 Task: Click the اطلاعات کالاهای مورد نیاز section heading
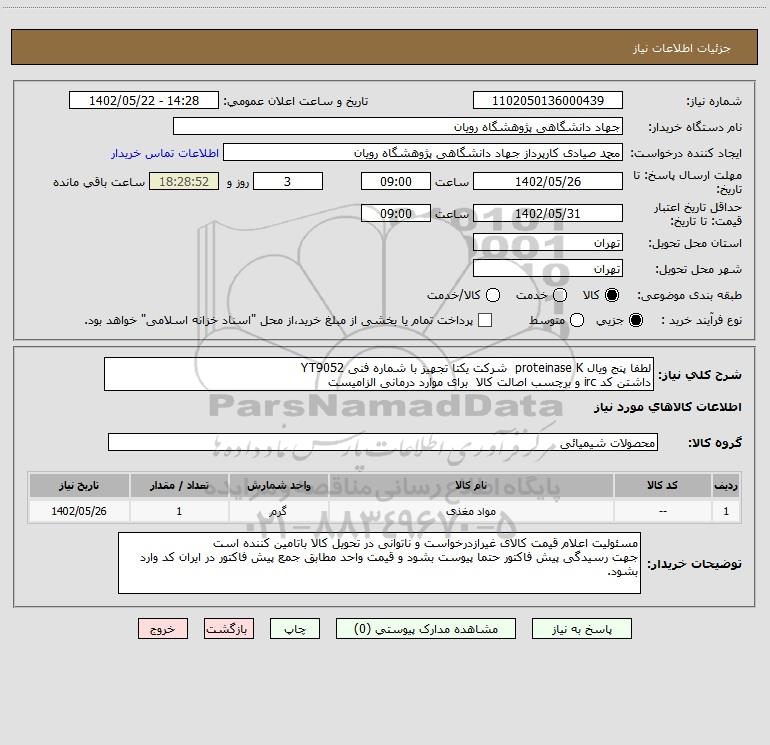[667, 407]
